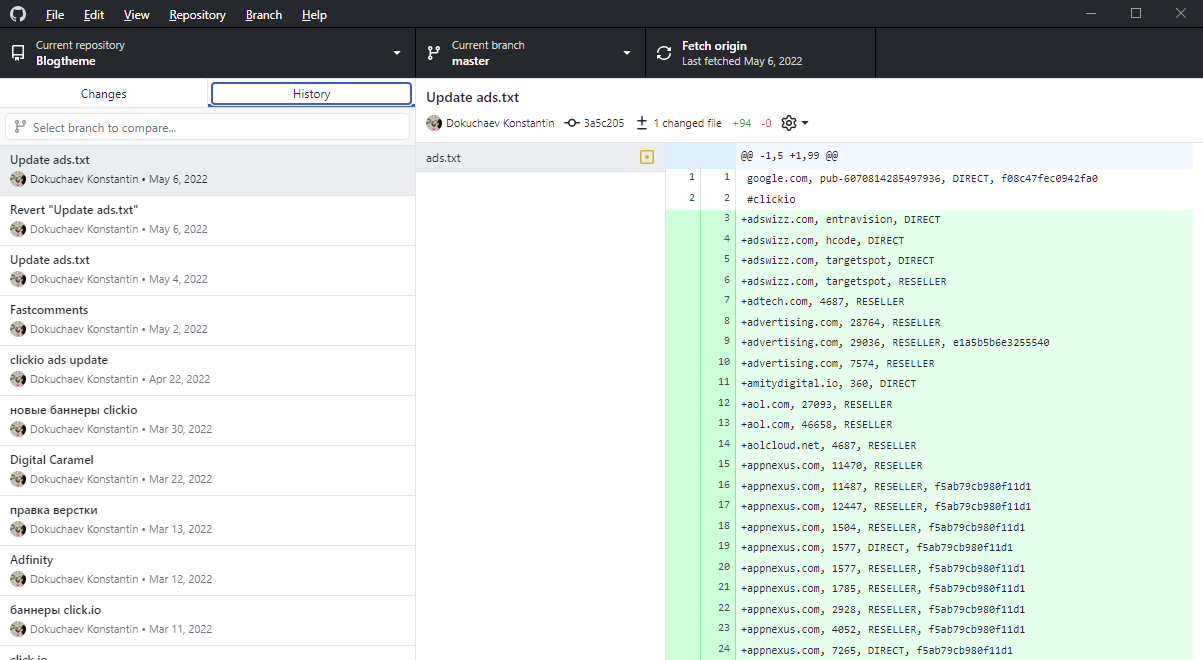Minimize the GitHub Desktop window
Image resolution: width=1203 pixels, height=660 pixels.
[x=1090, y=13]
